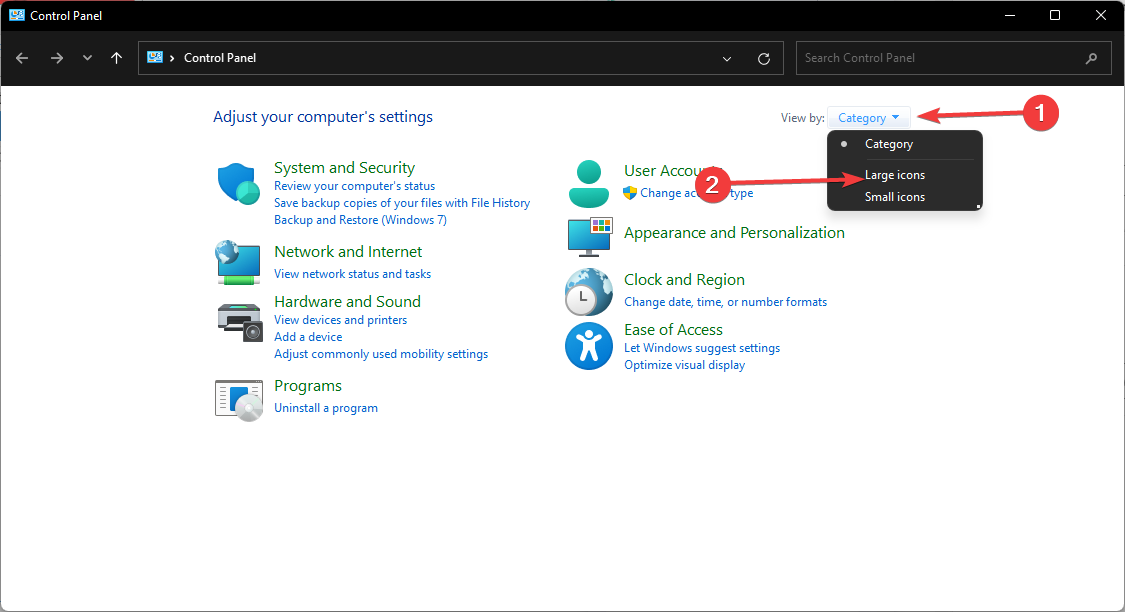Select Category in View by menu
Image resolution: width=1125 pixels, height=612 pixels.
coord(888,144)
